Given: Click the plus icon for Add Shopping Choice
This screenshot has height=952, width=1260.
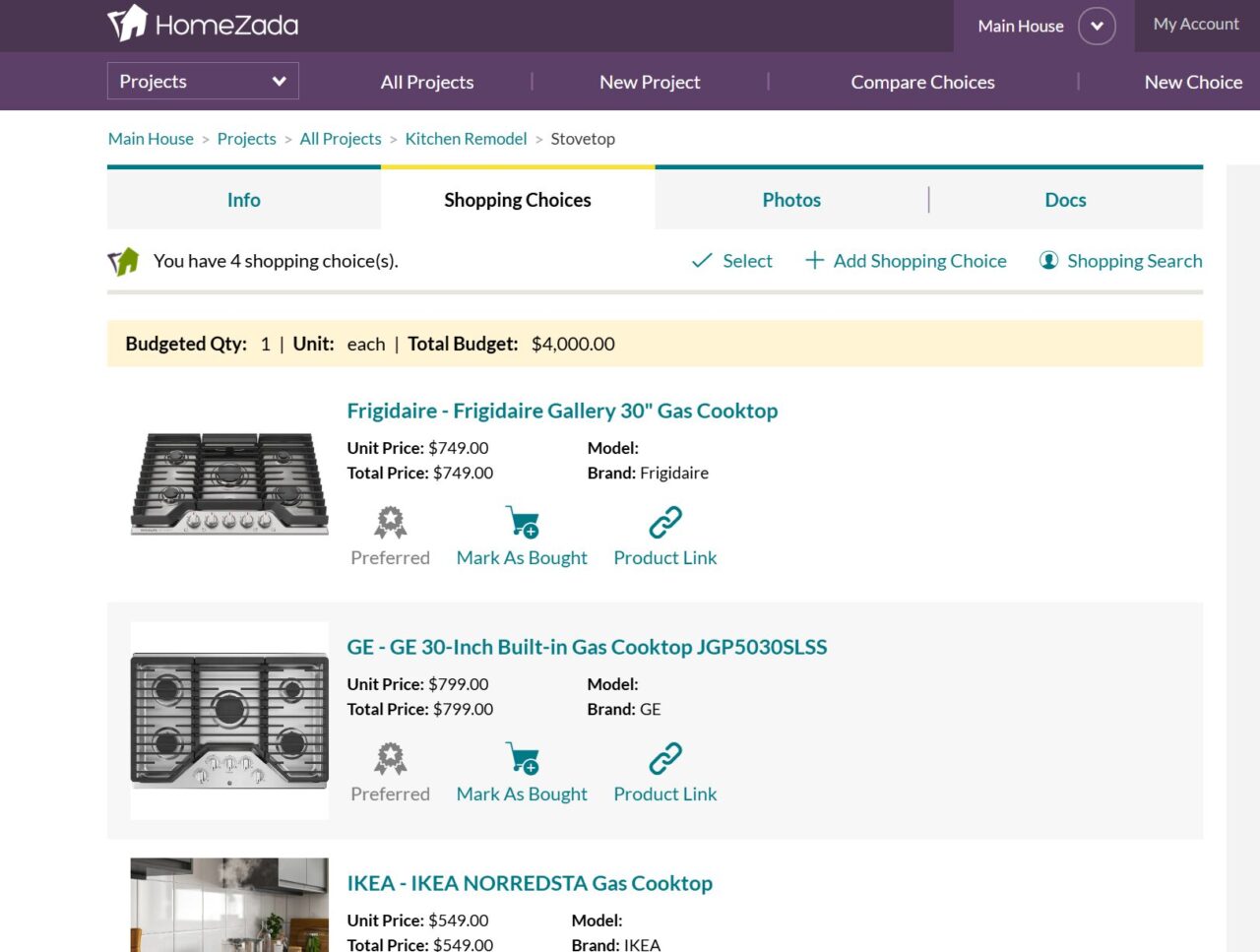Looking at the screenshot, I should click(x=814, y=261).
